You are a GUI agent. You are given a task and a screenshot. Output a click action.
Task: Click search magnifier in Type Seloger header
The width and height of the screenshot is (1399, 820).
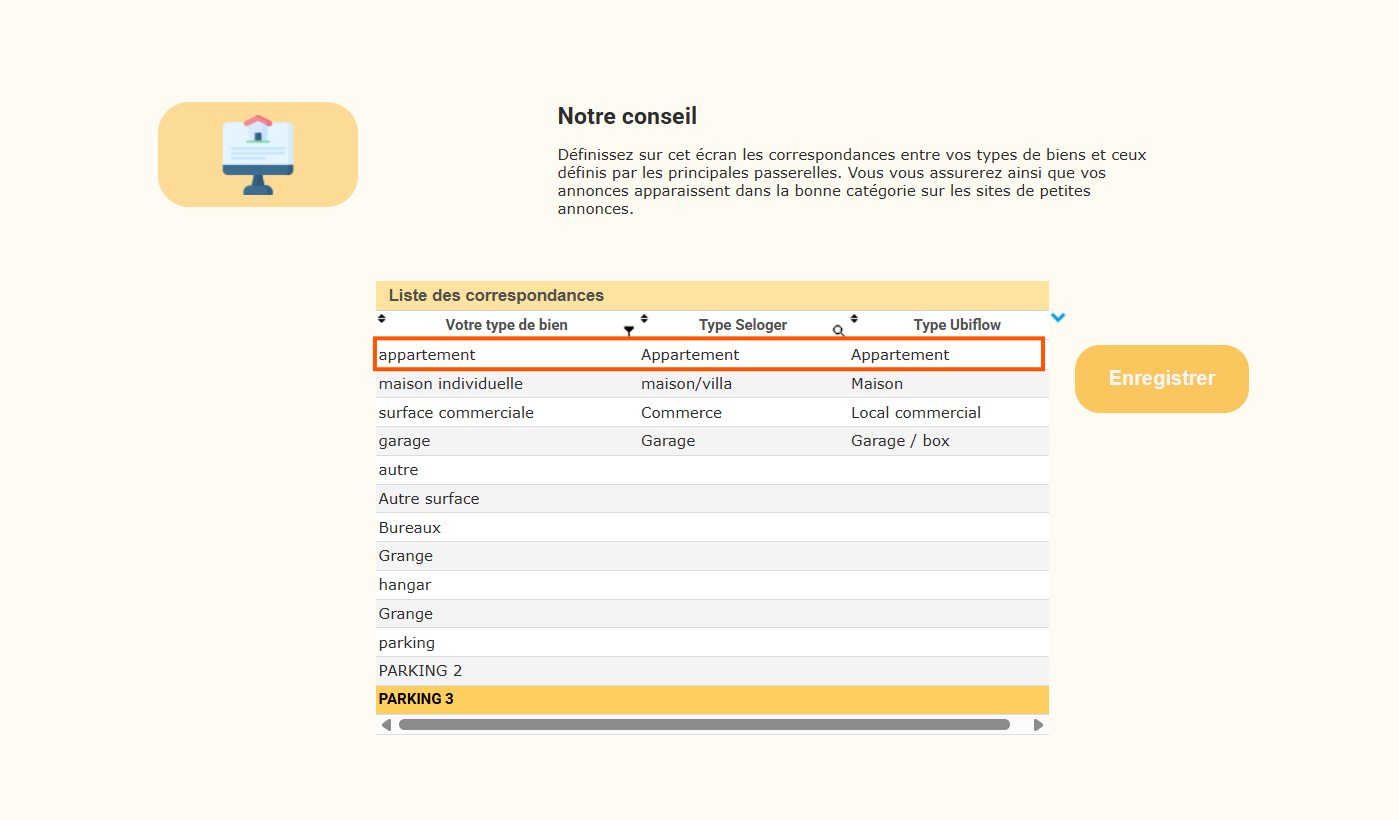click(838, 330)
